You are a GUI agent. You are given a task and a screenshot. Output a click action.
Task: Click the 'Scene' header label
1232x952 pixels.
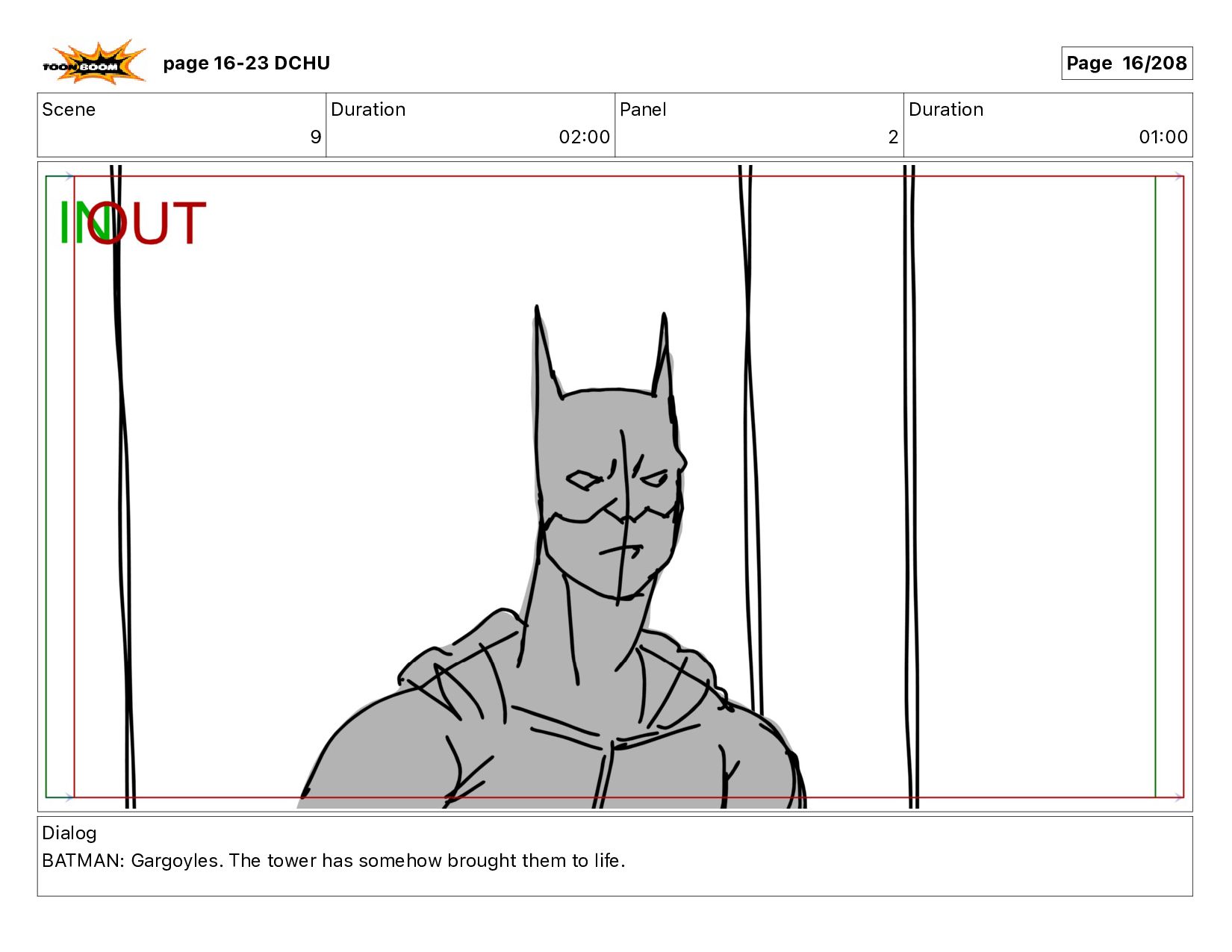click(69, 110)
